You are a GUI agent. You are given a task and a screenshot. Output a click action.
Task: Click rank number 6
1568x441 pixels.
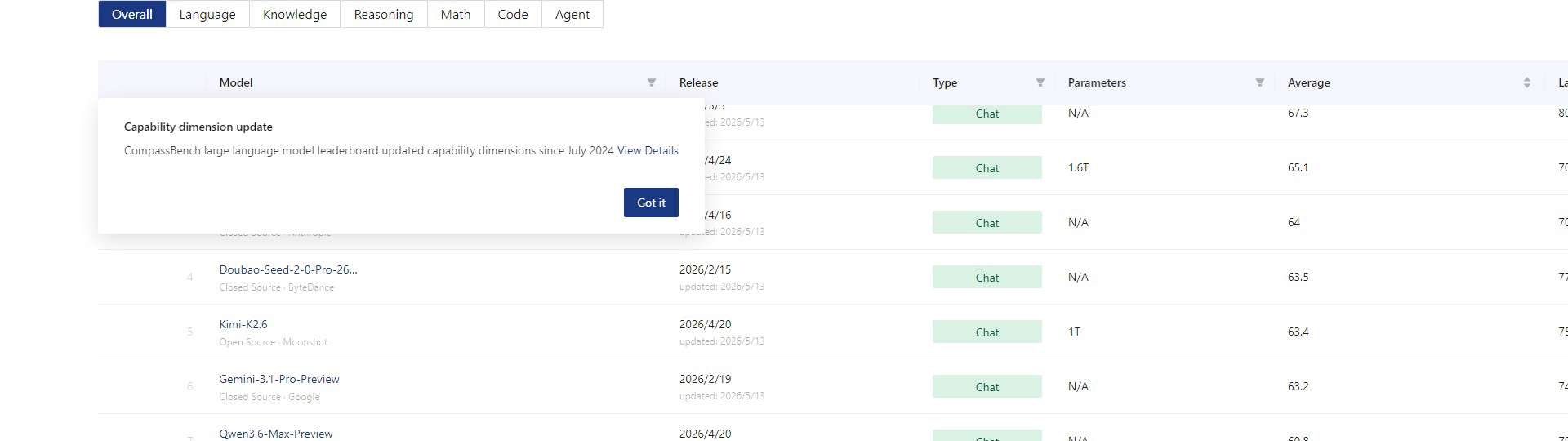click(x=190, y=386)
